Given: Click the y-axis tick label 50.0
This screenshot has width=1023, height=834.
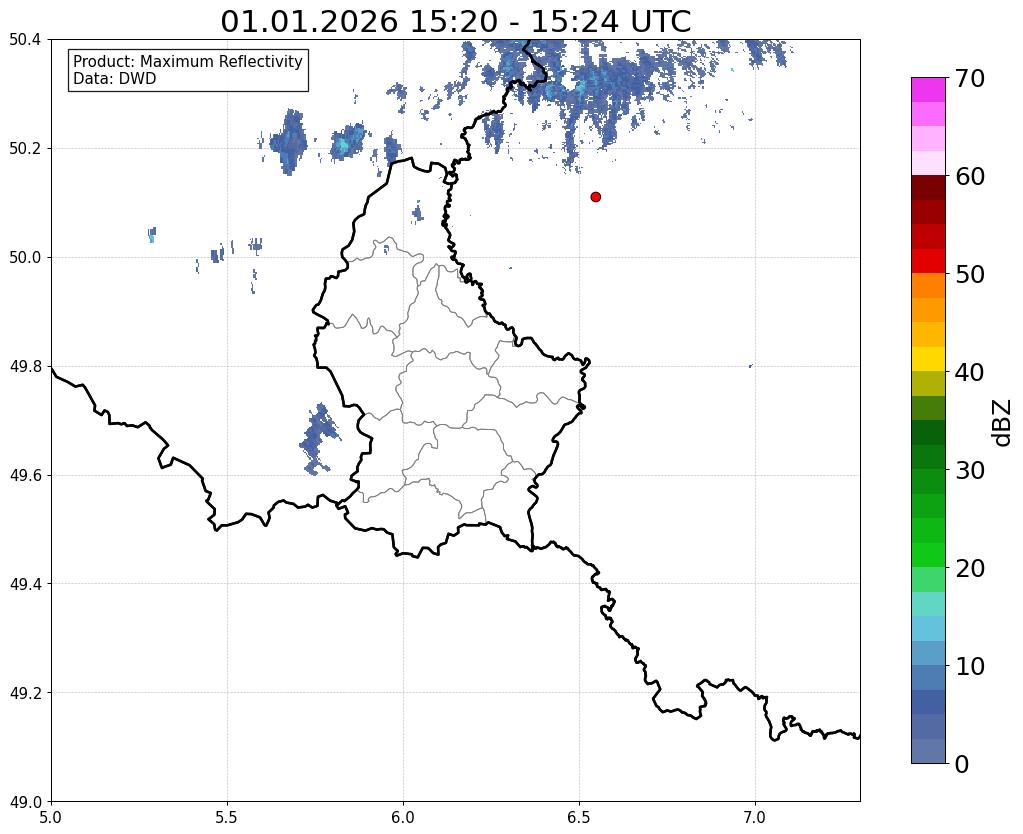Looking at the screenshot, I should (25, 258).
